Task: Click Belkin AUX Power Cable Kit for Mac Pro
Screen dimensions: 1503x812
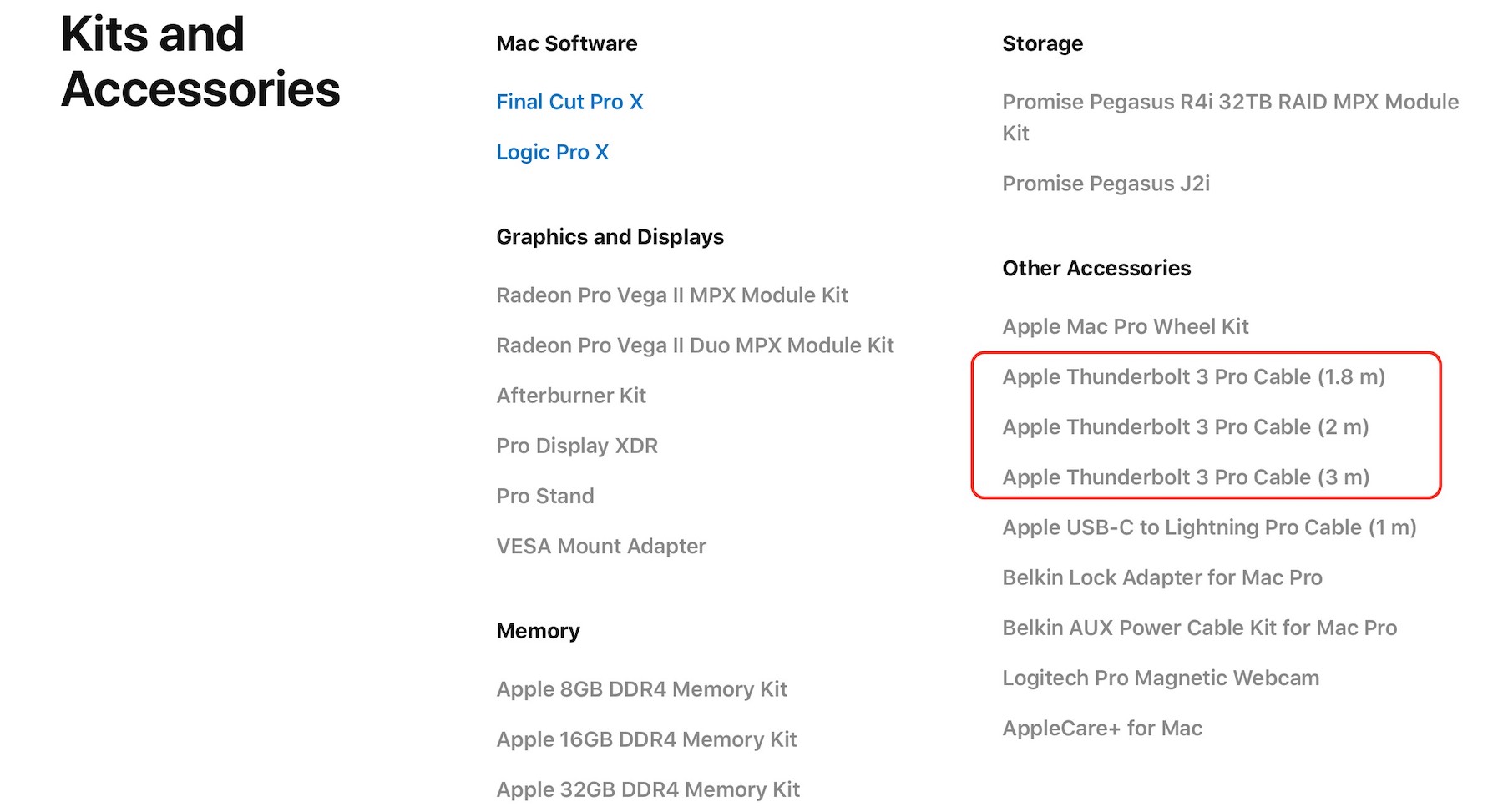Action: 1199,628
